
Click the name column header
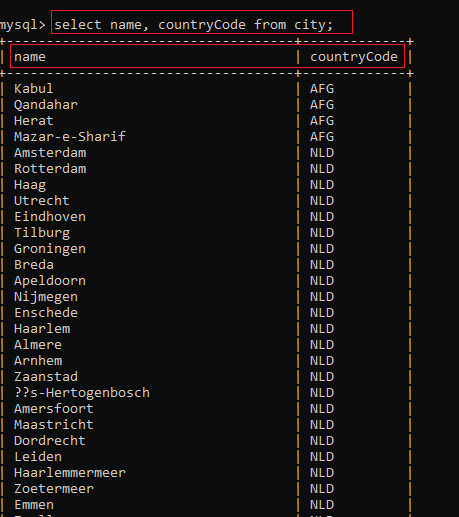[30, 57]
